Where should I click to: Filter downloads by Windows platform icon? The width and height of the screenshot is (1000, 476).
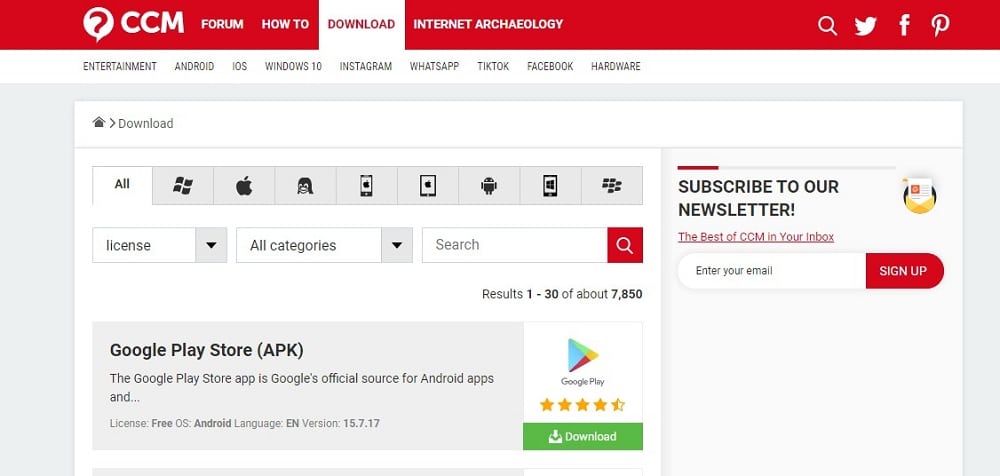coord(183,186)
